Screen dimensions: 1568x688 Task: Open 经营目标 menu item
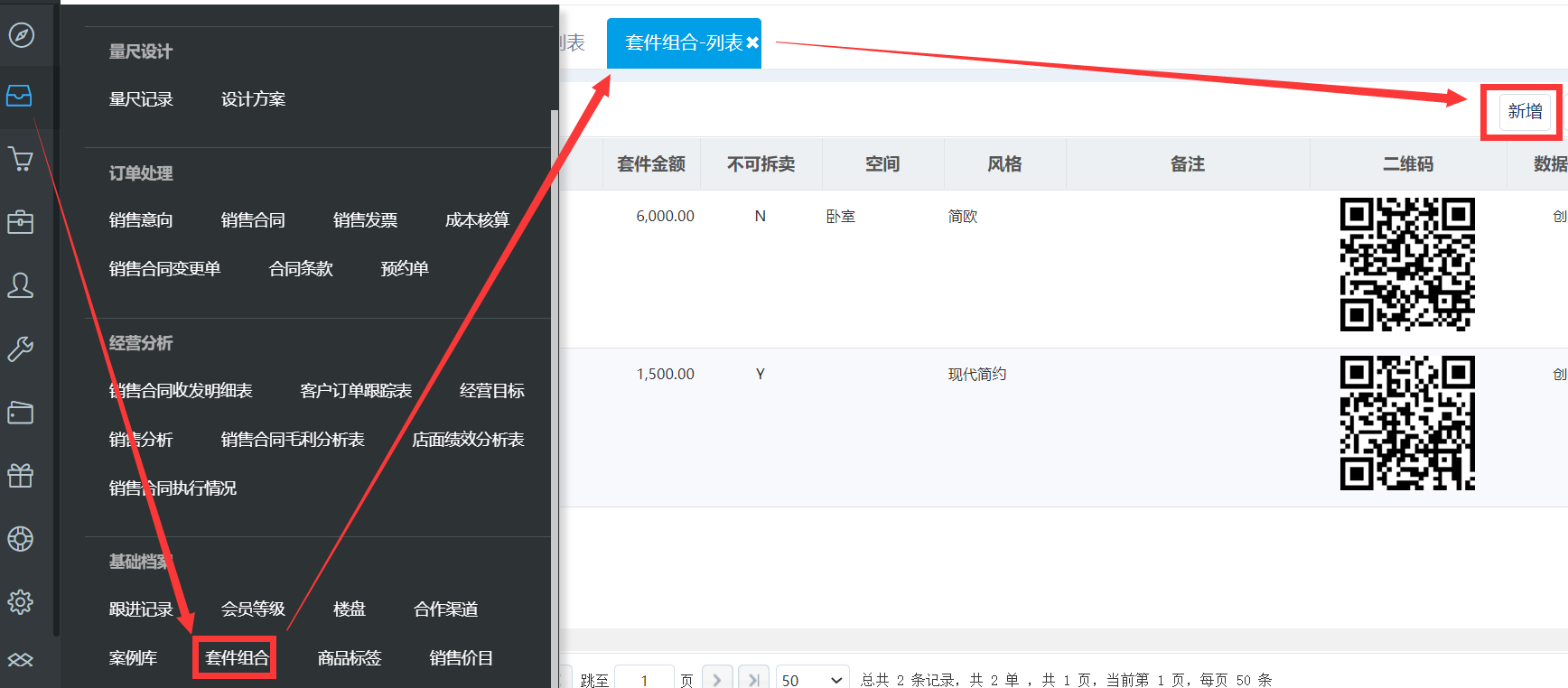[x=492, y=391]
